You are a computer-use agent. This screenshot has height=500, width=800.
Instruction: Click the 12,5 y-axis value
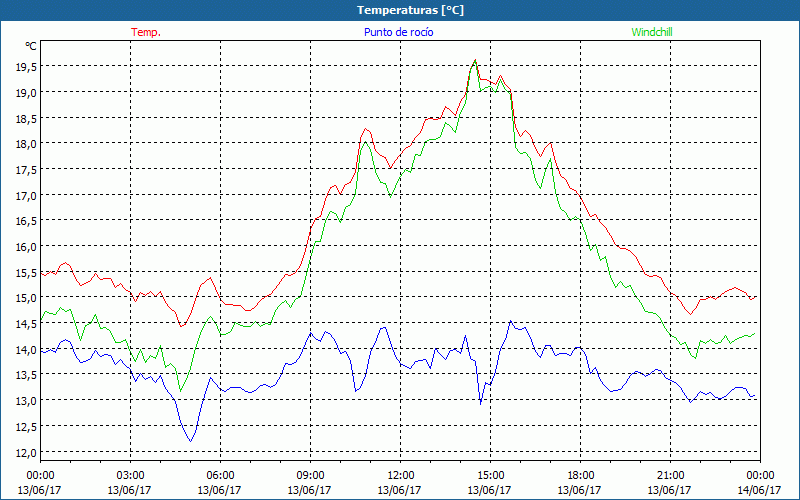[24, 427]
